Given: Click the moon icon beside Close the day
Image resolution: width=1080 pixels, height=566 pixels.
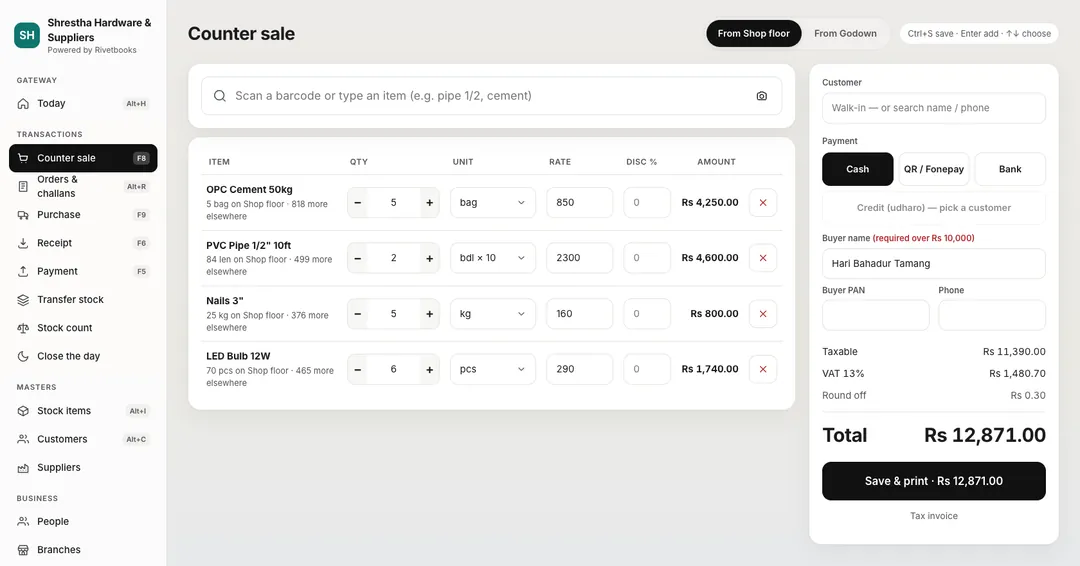Looking at the screenshot, I should (x=23, y=356).
